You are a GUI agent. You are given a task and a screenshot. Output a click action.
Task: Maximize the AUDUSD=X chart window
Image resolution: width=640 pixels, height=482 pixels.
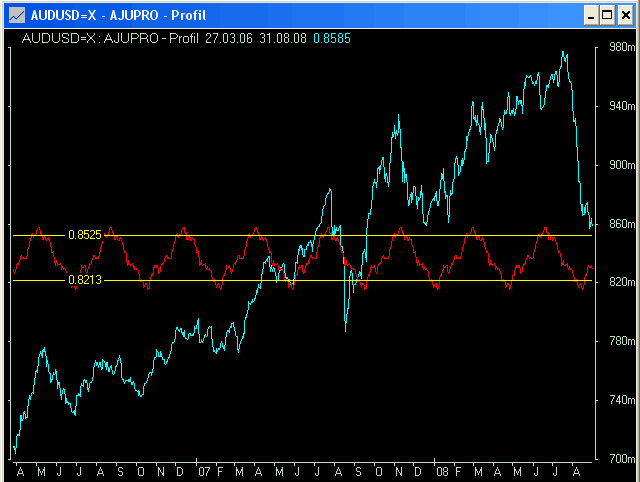tap(607, 16)
